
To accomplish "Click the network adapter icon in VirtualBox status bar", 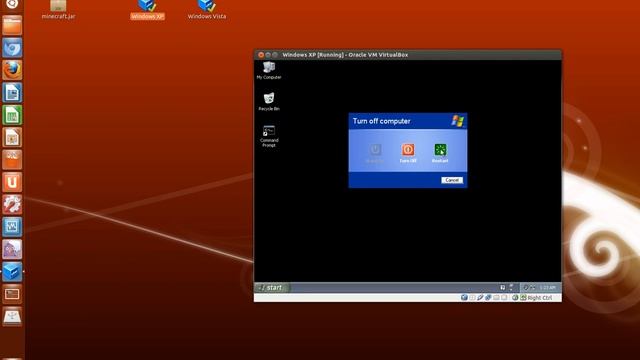I will [488, 298].
